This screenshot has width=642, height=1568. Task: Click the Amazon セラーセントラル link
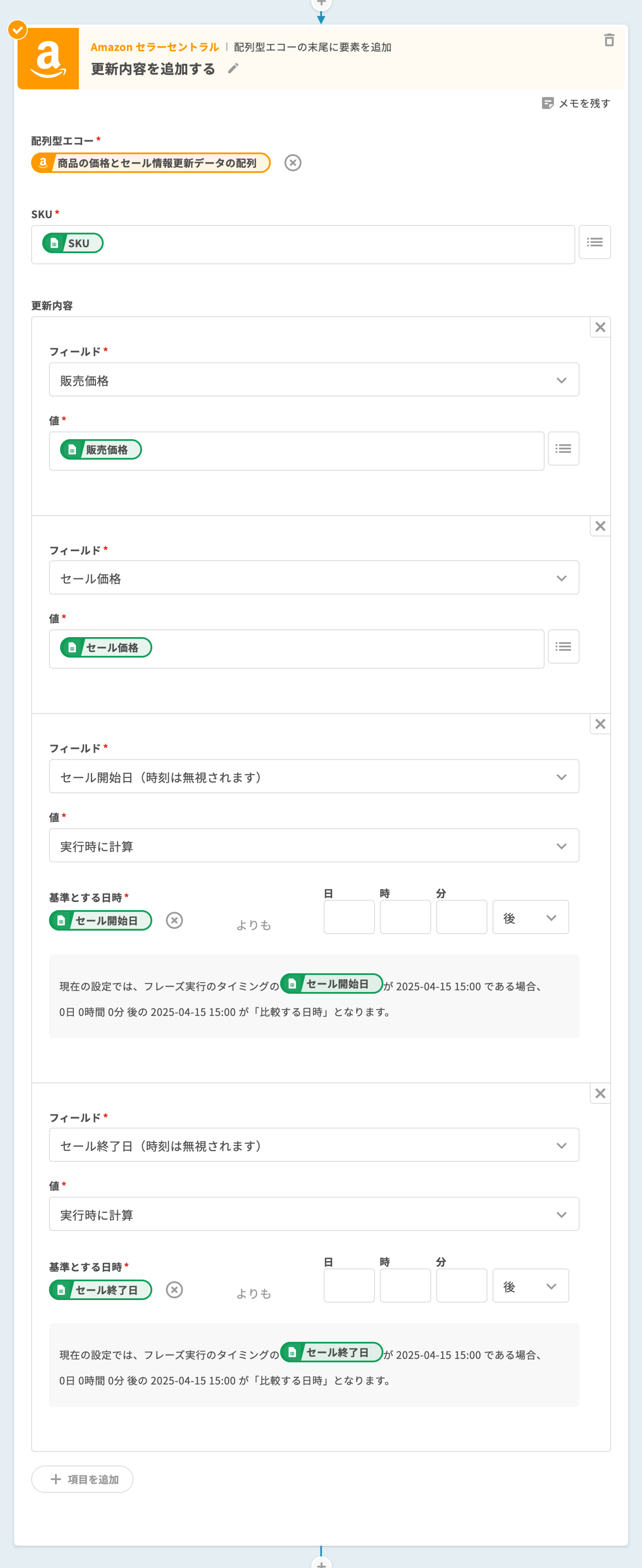point(154,47)
